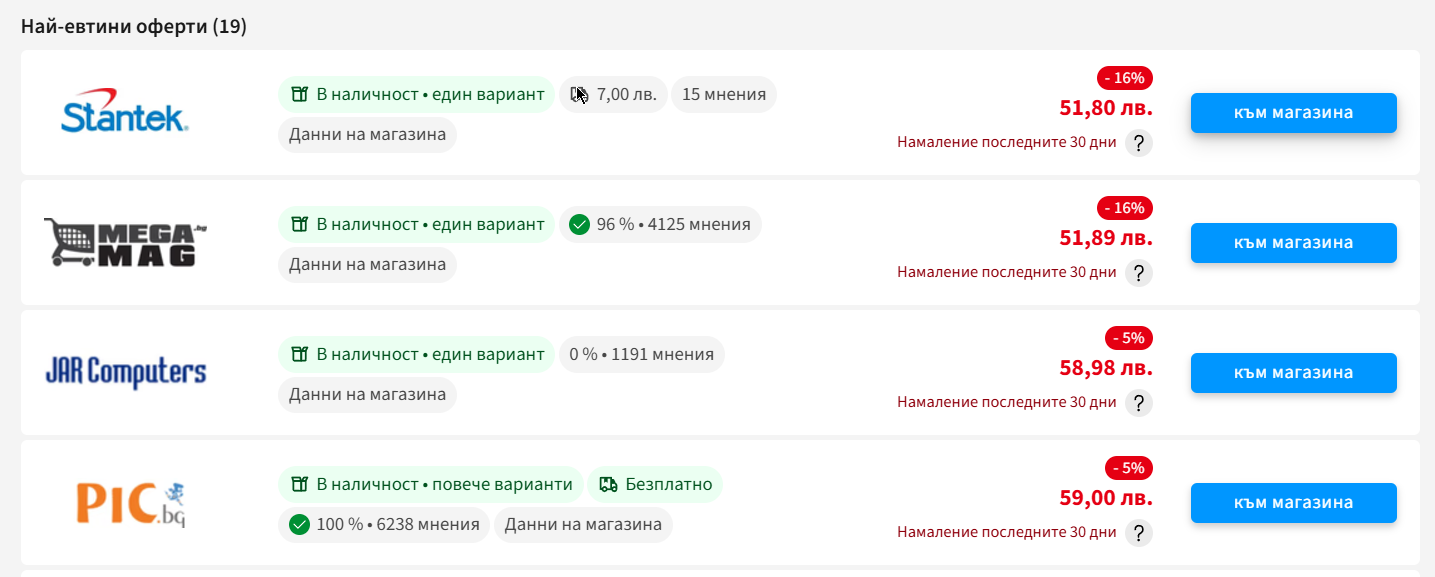Click the free delivery Безплатно badge

[655, 485]
